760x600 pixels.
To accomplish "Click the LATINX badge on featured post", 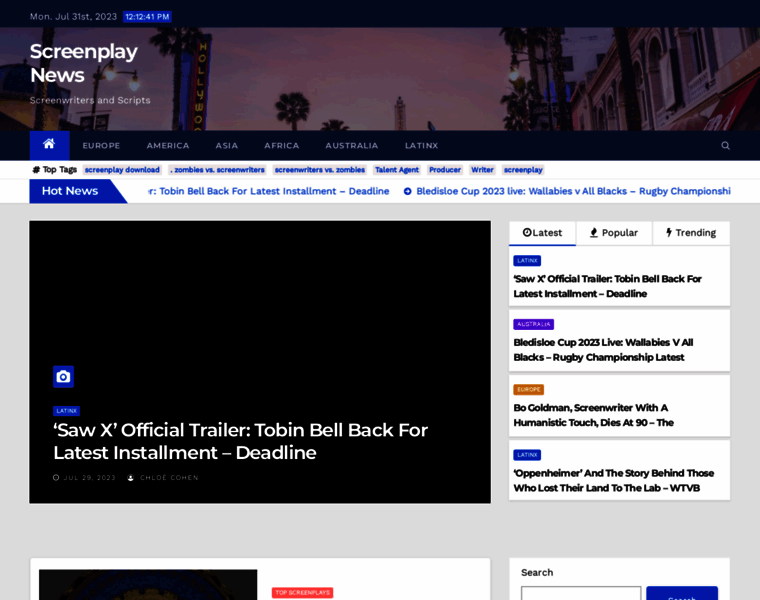I will point(66,411).
